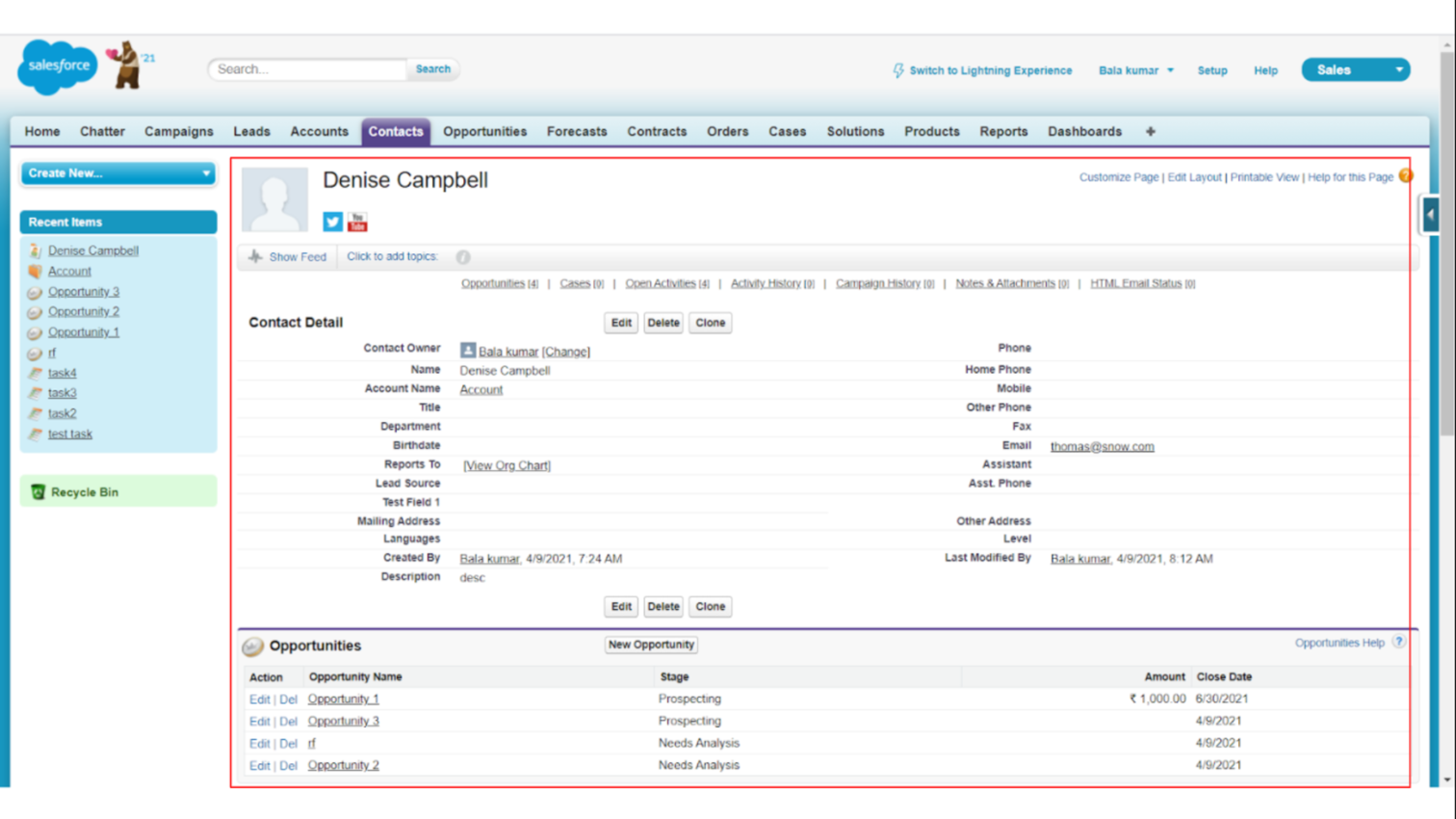
Task: Click the Help for this Page question mark
Action: point(1404,177)
